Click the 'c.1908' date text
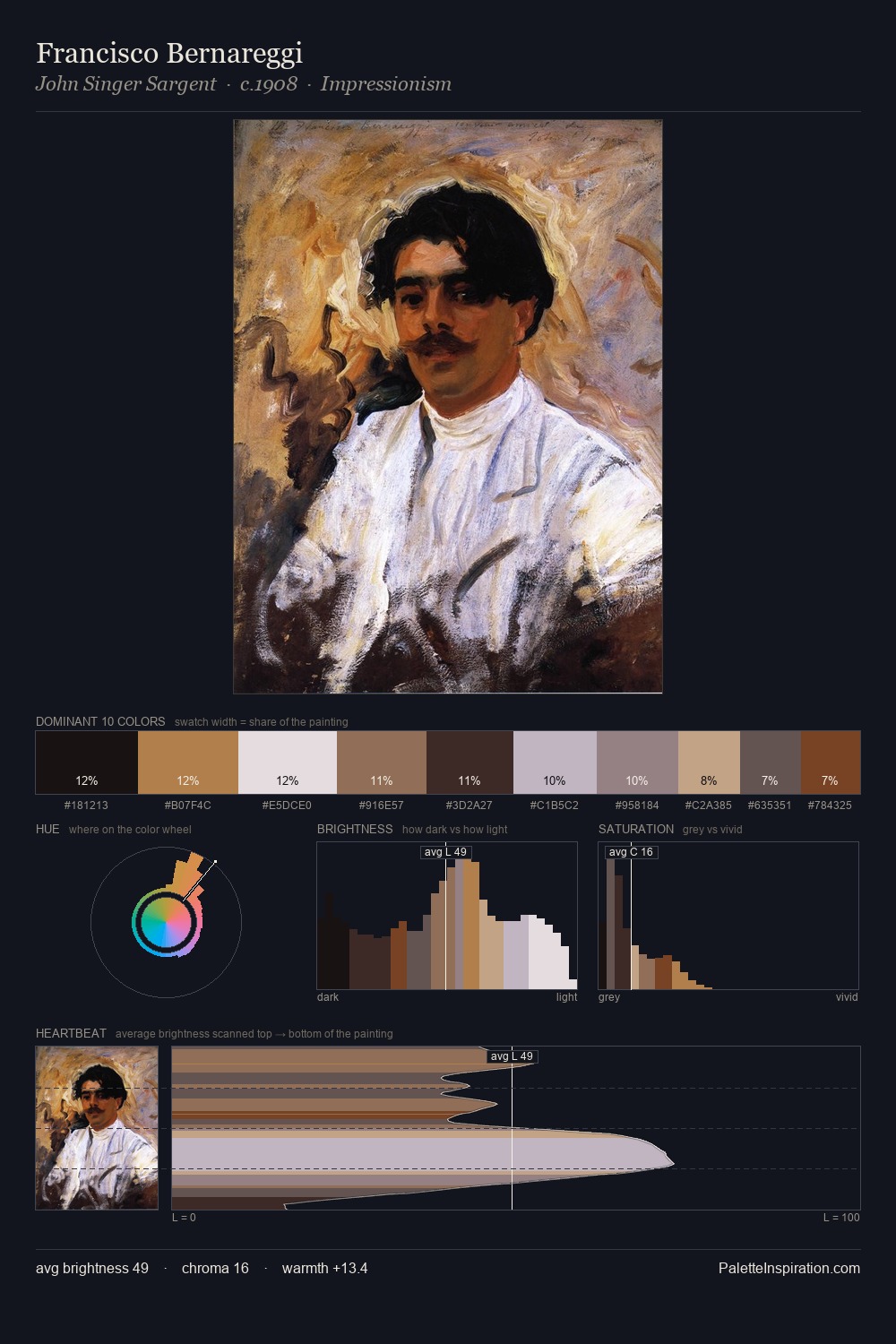The width and height of the screenshot is (896, 1344). click(269, 84)
